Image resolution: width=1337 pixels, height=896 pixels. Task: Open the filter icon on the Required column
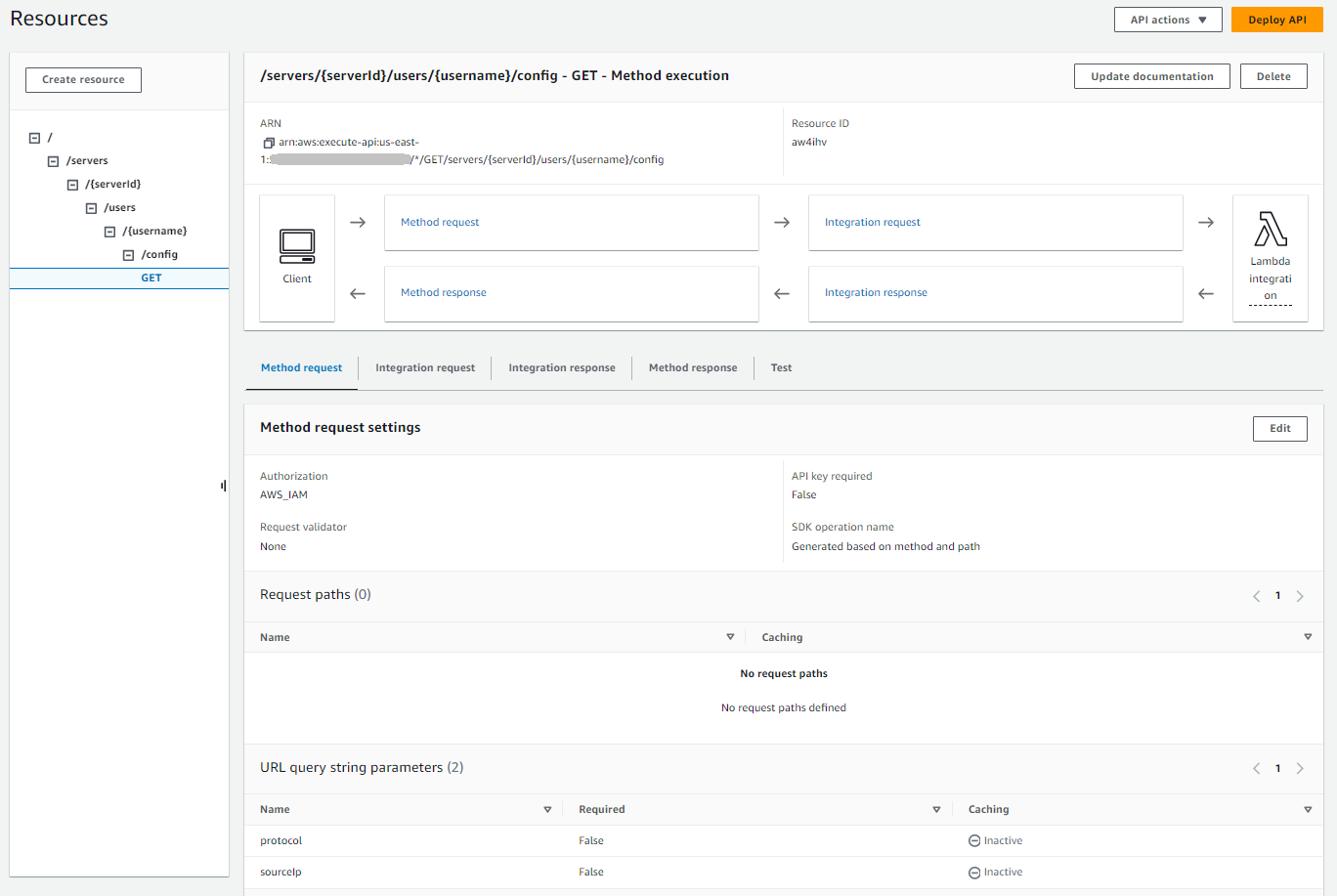click(x=936, y=809)
